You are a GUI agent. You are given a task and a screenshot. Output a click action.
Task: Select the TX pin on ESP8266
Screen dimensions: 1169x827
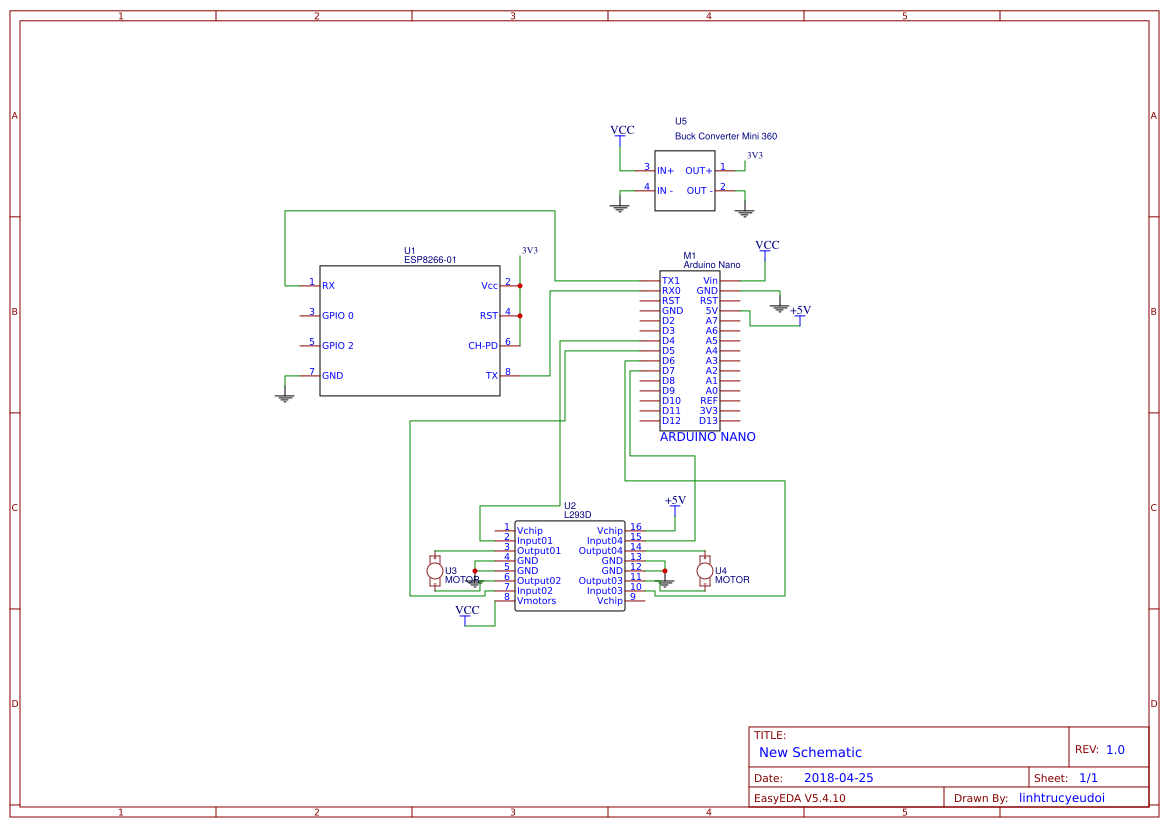click(492, 376)
